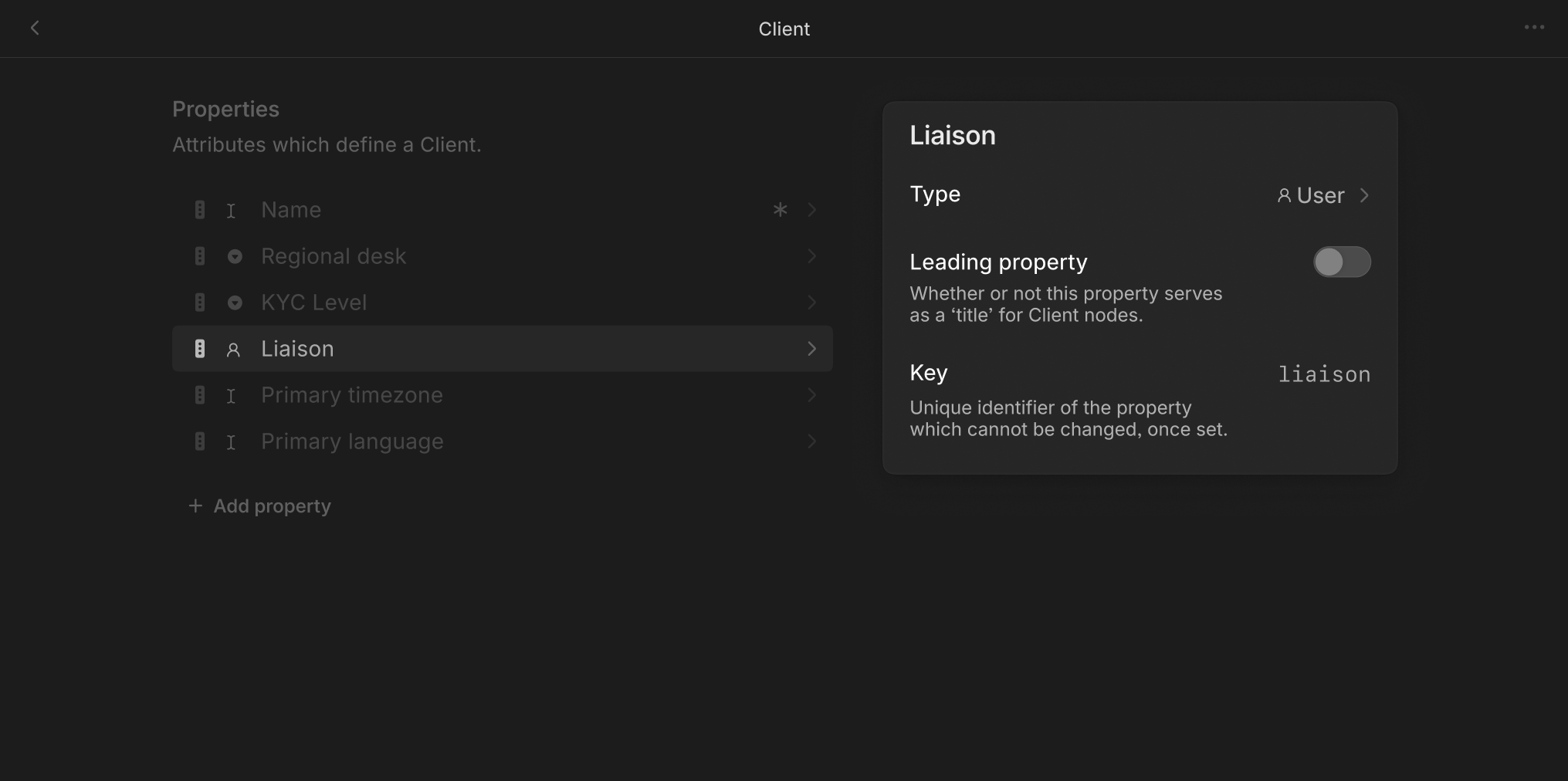Open the Type selector showing User

coord(1322,196)
